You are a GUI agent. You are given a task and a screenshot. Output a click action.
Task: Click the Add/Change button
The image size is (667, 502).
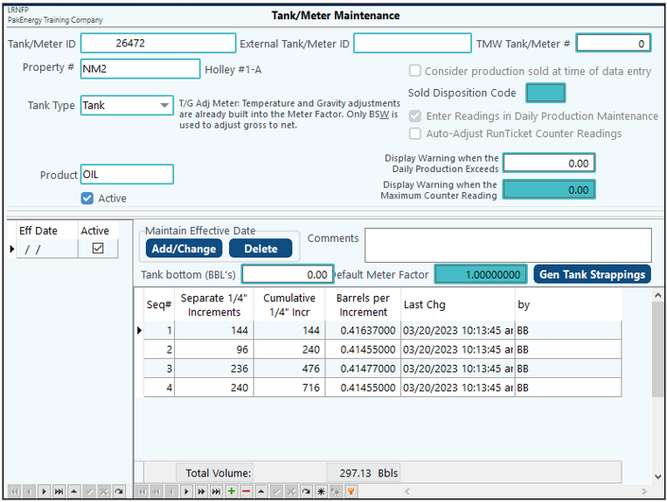point(184,248)
